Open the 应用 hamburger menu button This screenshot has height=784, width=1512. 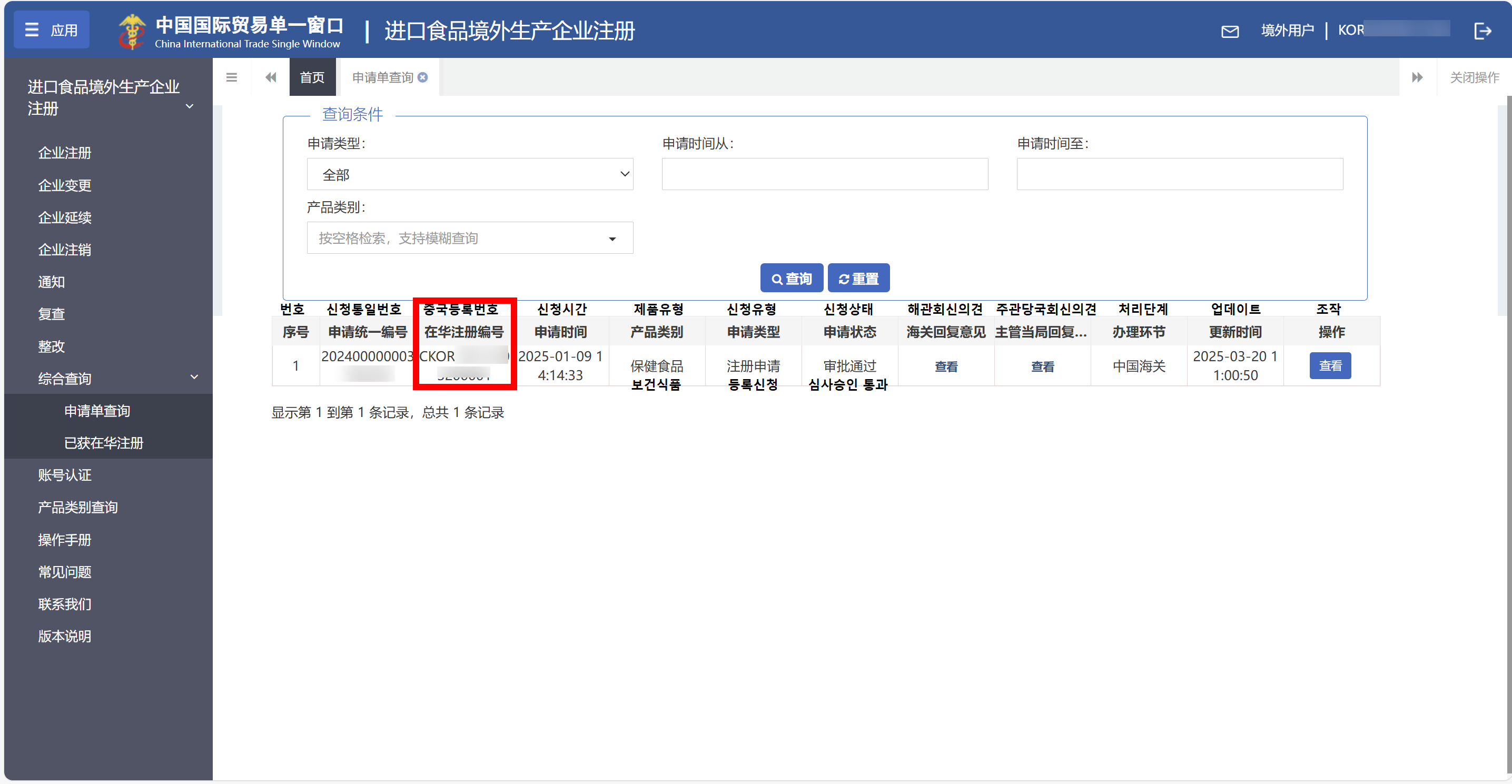pos(52,30)
